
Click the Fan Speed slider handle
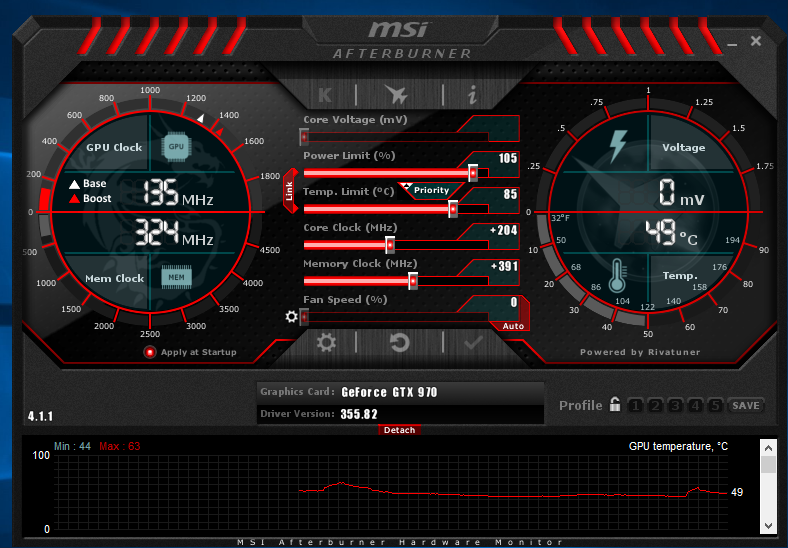click(x=304, y=317)
